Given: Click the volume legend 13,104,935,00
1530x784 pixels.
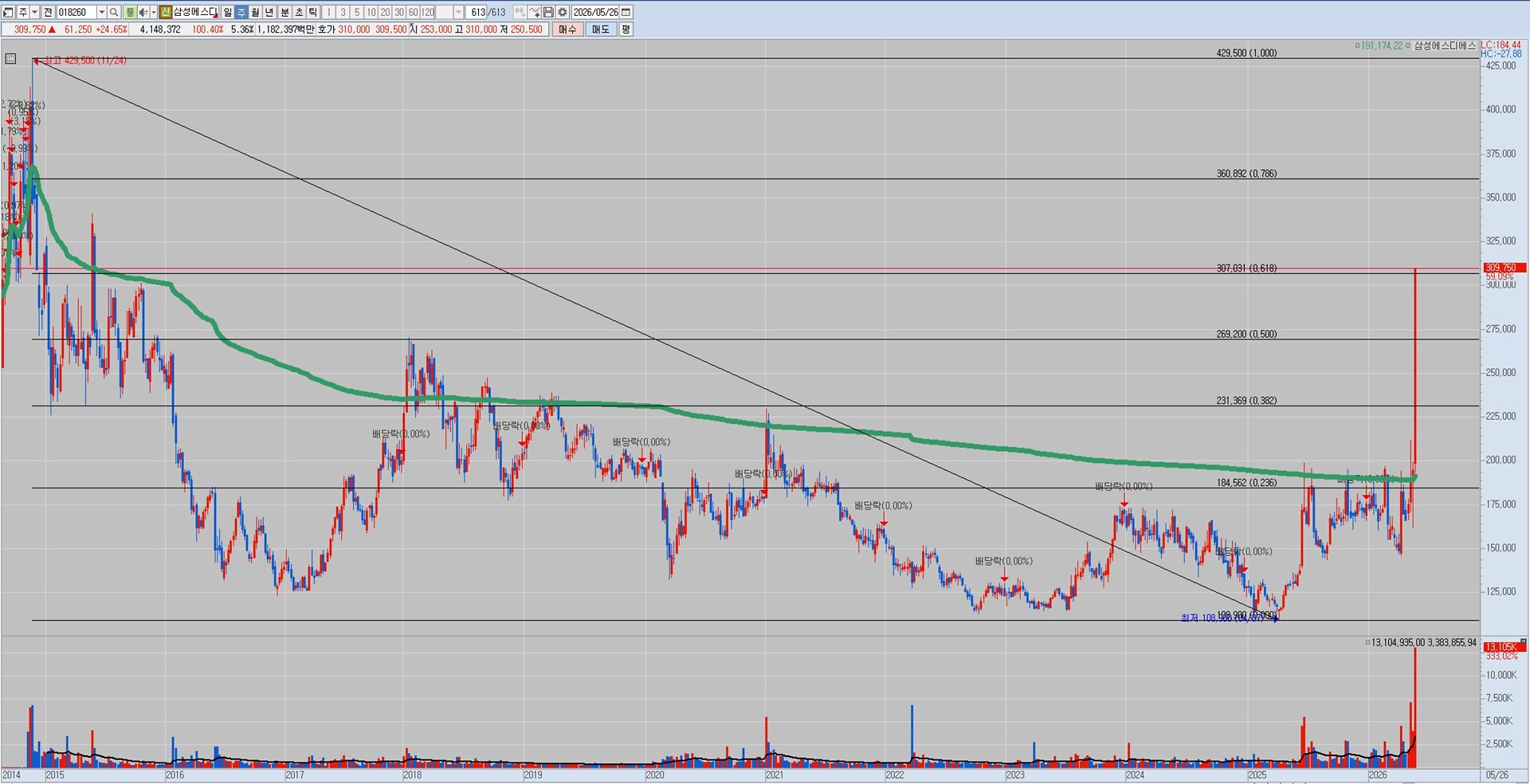Looking at the screenshot, I should coord(1398,642).
